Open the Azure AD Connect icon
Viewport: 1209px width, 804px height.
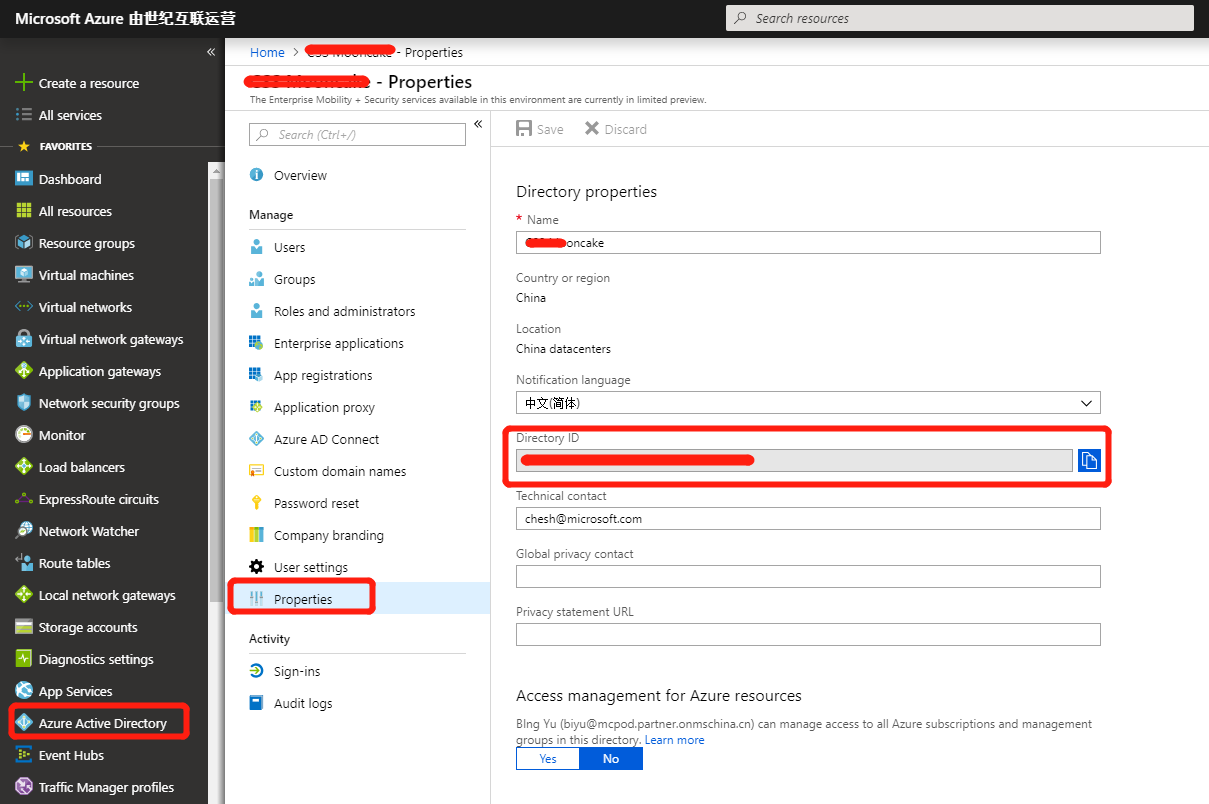[x=256, y=439]
